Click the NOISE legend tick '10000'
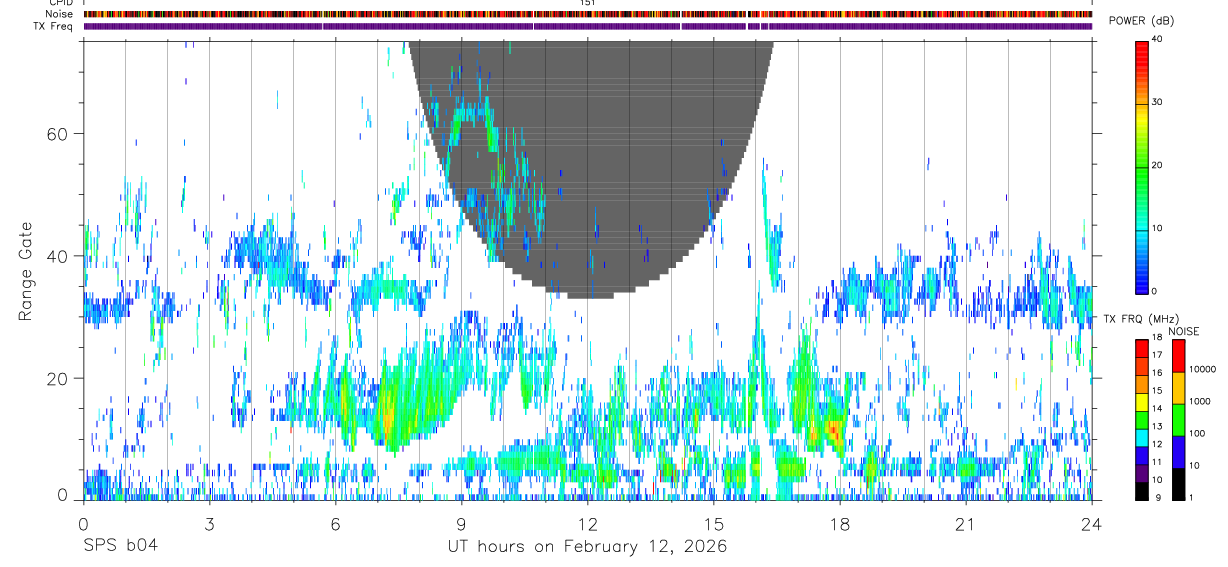This screenshot has width=1228, height=567. coord(1204,370)
